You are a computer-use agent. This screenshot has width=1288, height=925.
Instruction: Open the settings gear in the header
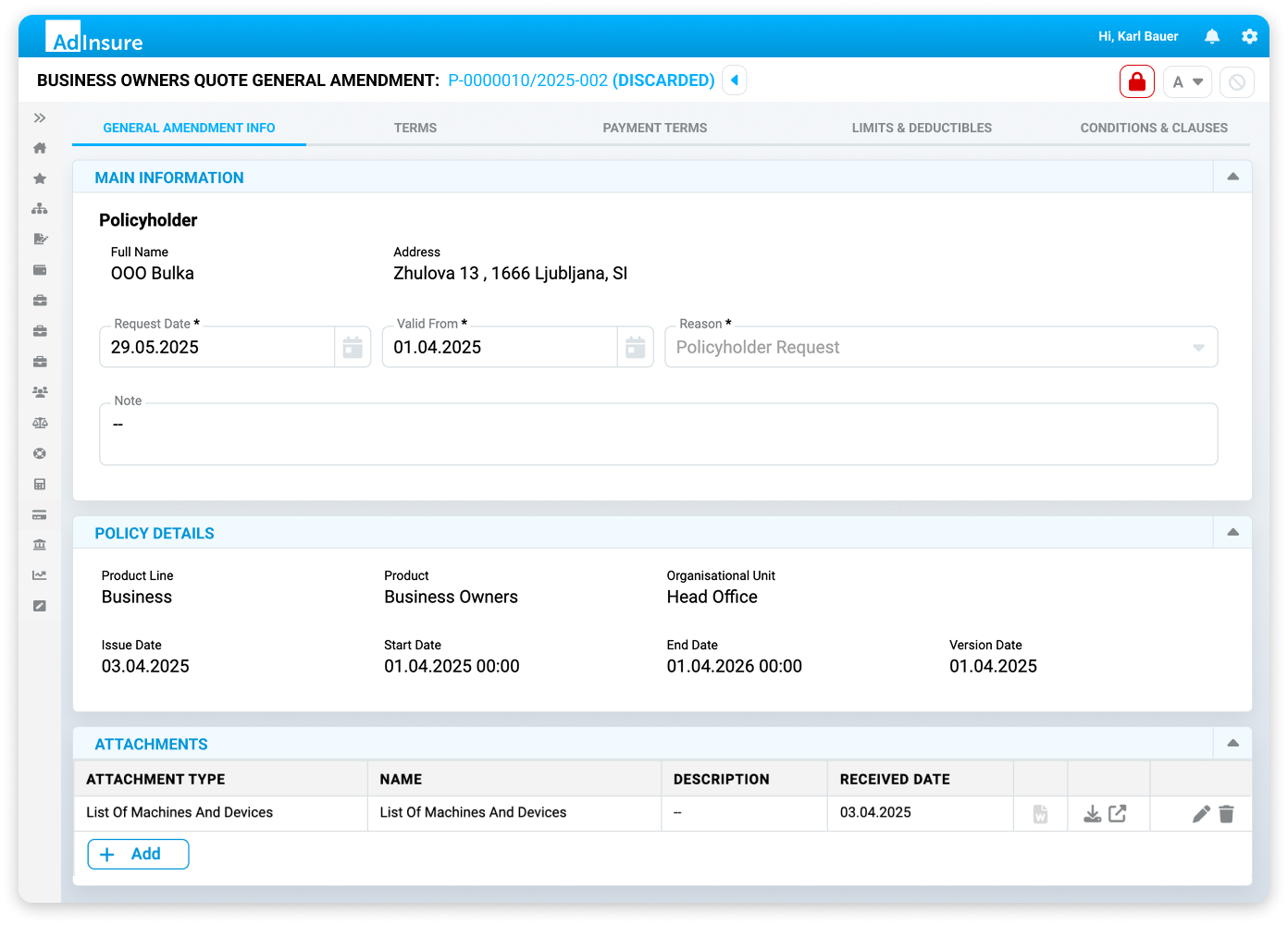[1249, 36]
